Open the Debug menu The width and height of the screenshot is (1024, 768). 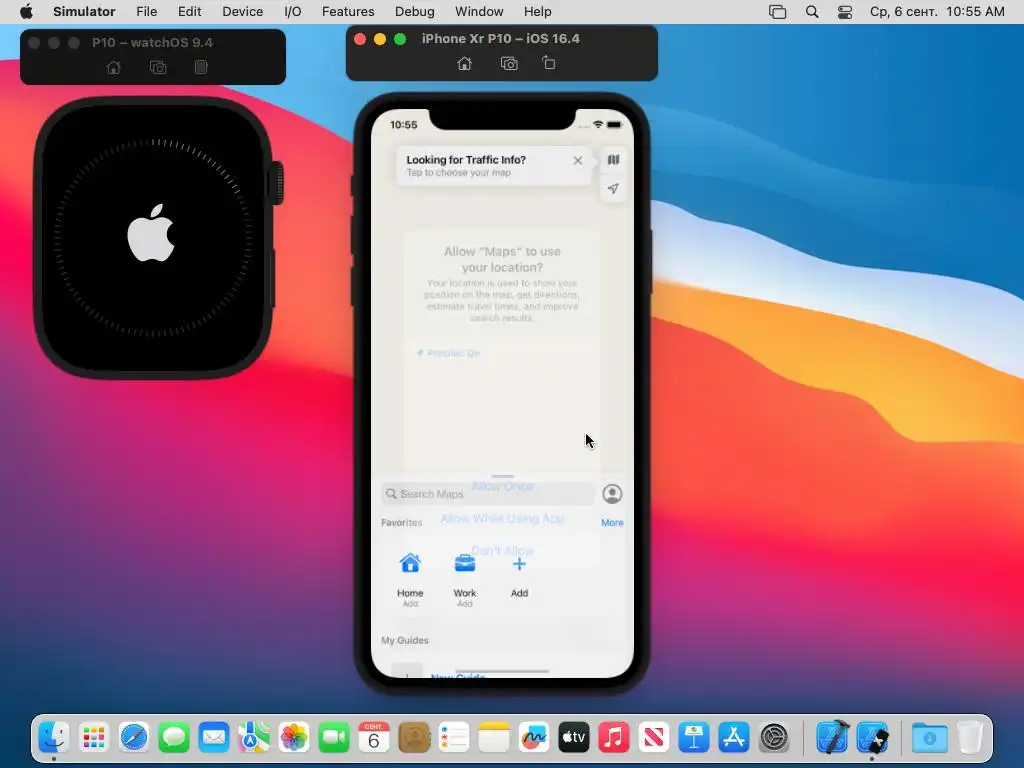(415, 12)
